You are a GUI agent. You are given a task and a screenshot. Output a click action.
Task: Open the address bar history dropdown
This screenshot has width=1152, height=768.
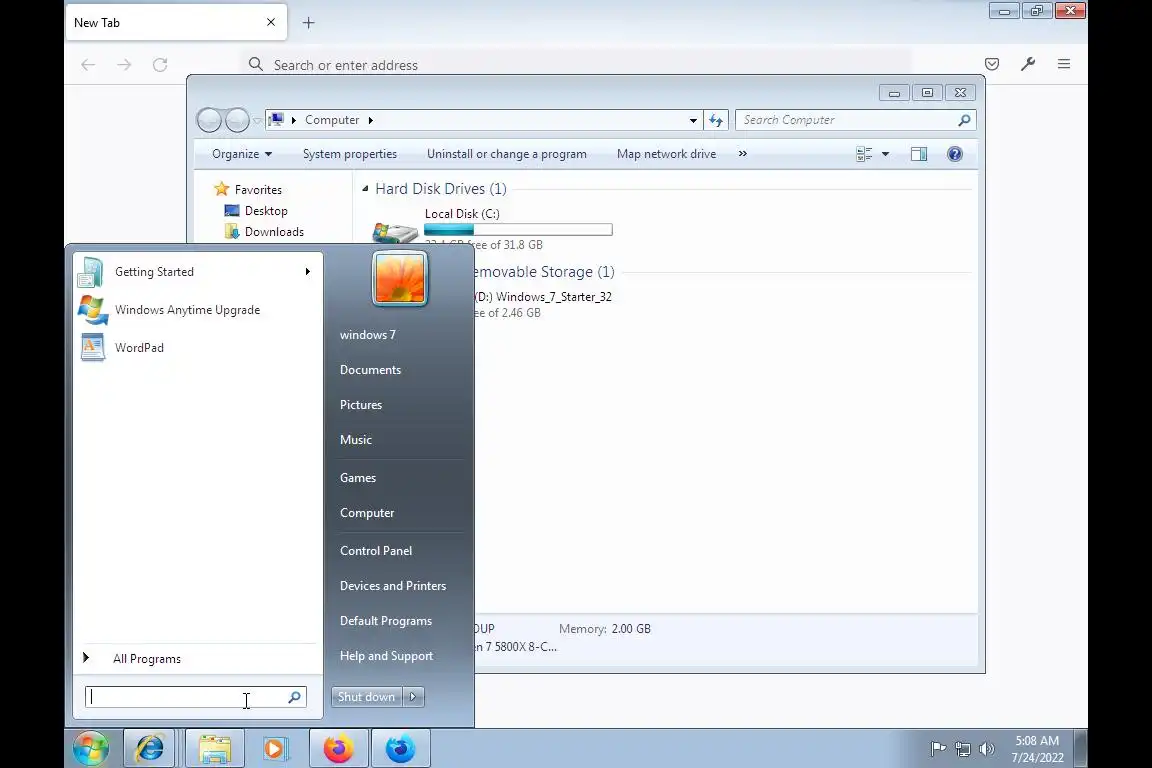coord(693,120)
